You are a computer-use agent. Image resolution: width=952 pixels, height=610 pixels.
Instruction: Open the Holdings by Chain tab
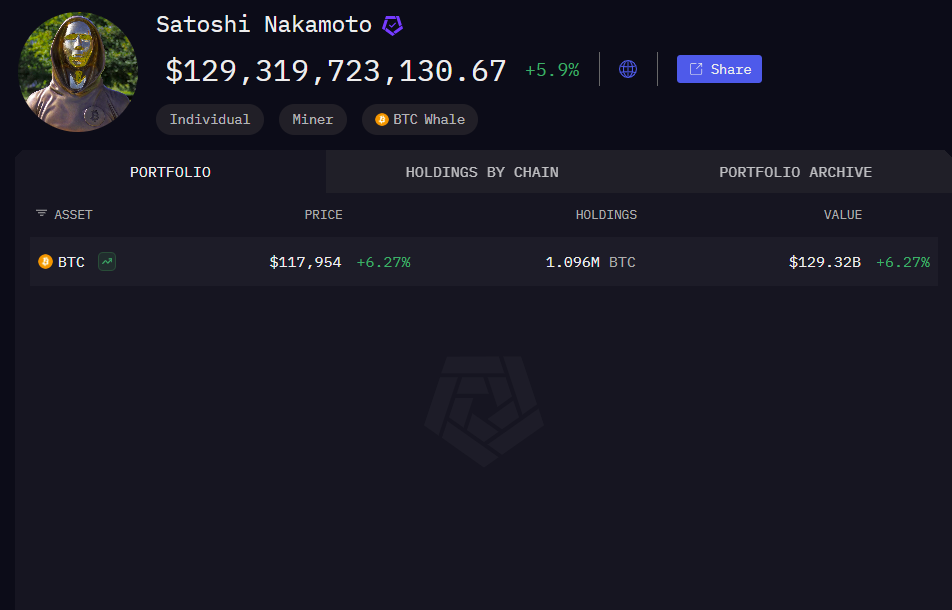(x=482, y=172)
